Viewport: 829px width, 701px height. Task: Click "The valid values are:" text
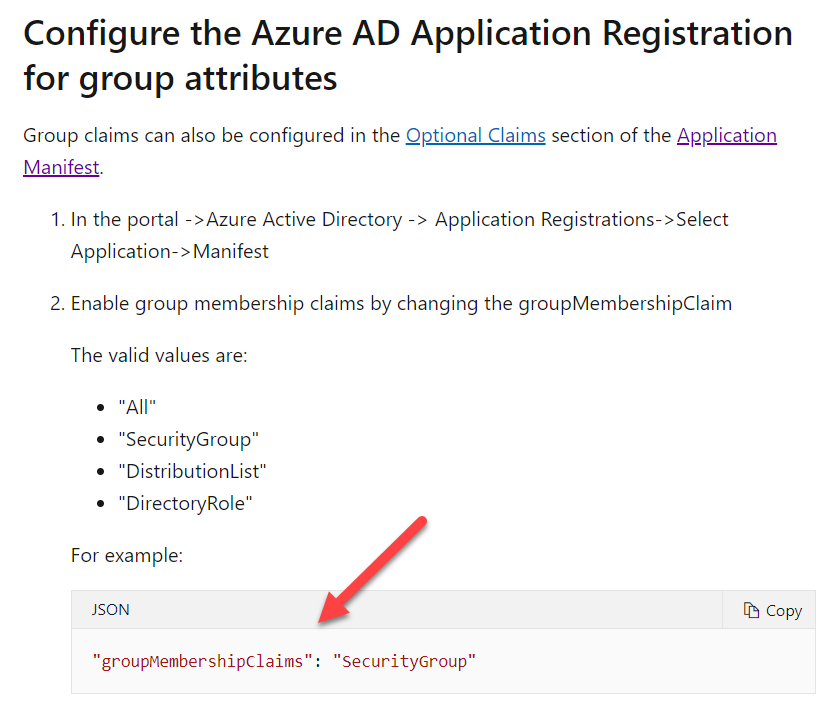[x=159, y=355]
